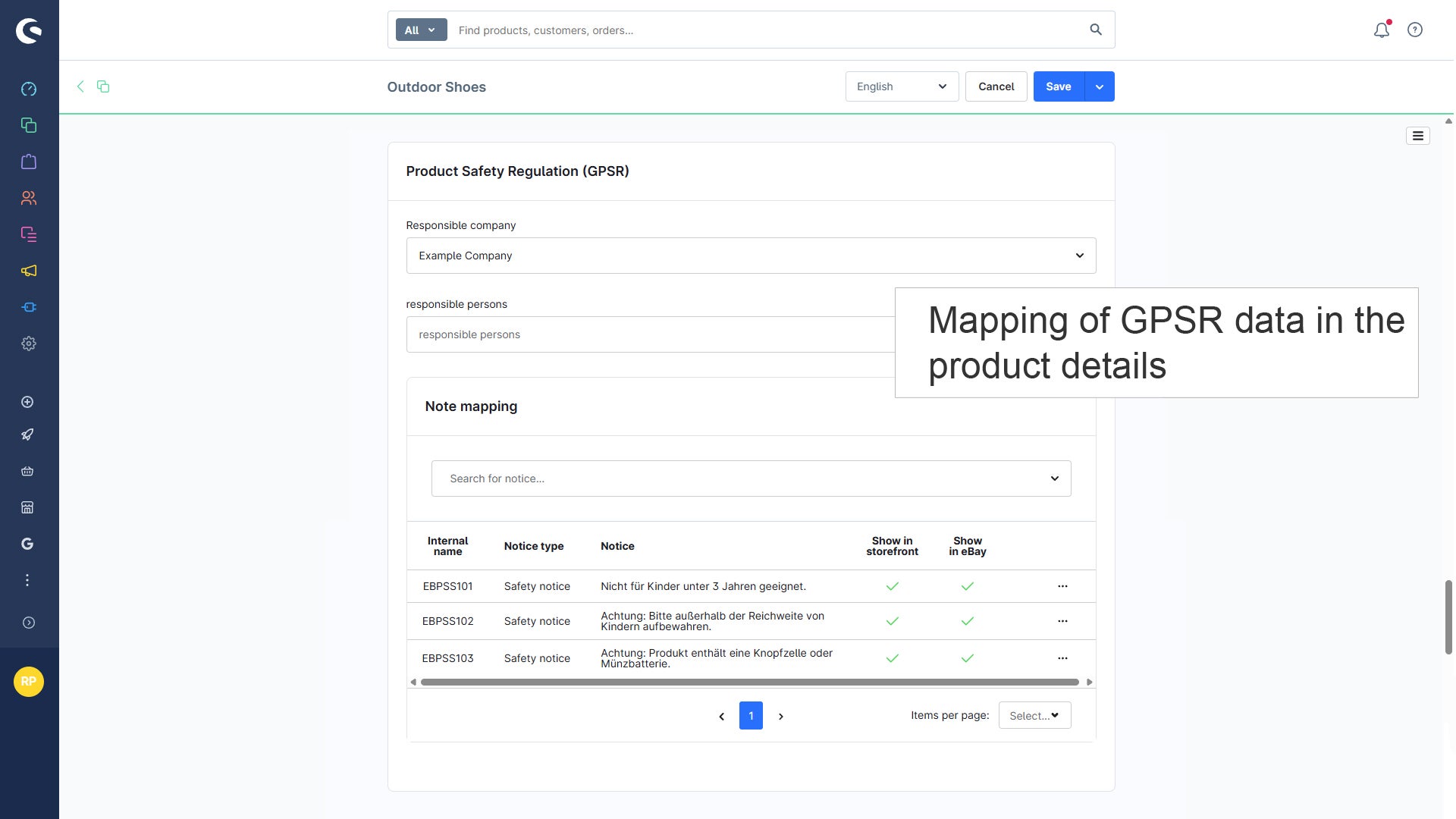Click the storefront sidebar icon
The height and width of the screenshot is (819, 1456).
click(x=27, y=507)
